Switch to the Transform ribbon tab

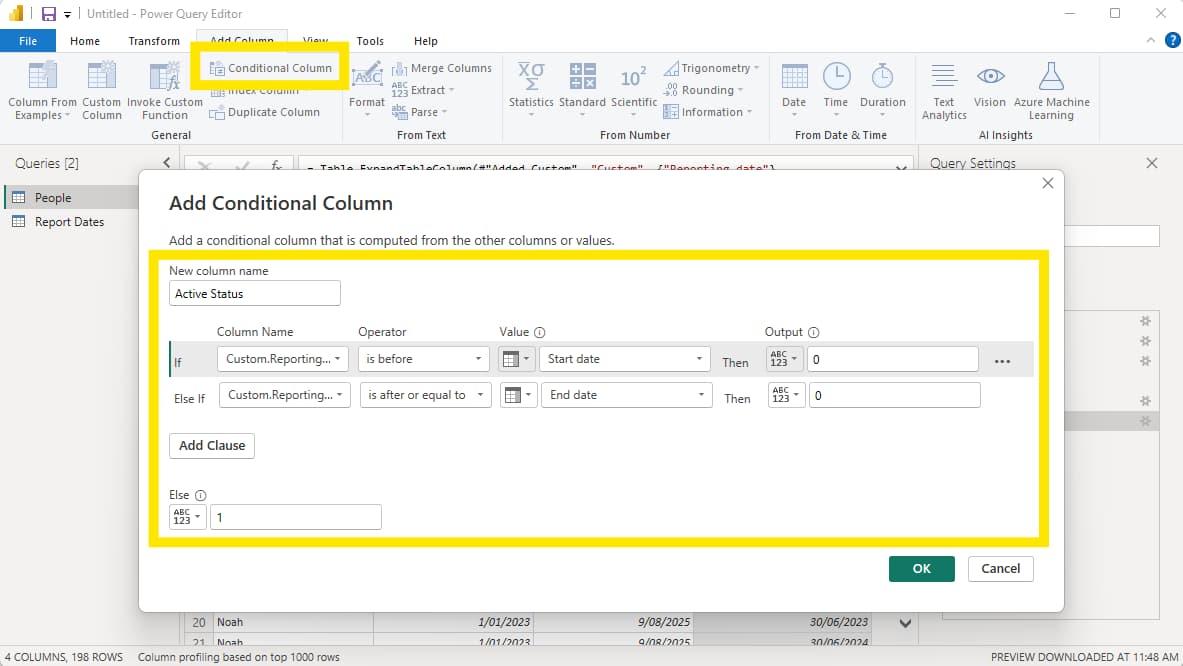pyautogui.click(x=154, y=41)
